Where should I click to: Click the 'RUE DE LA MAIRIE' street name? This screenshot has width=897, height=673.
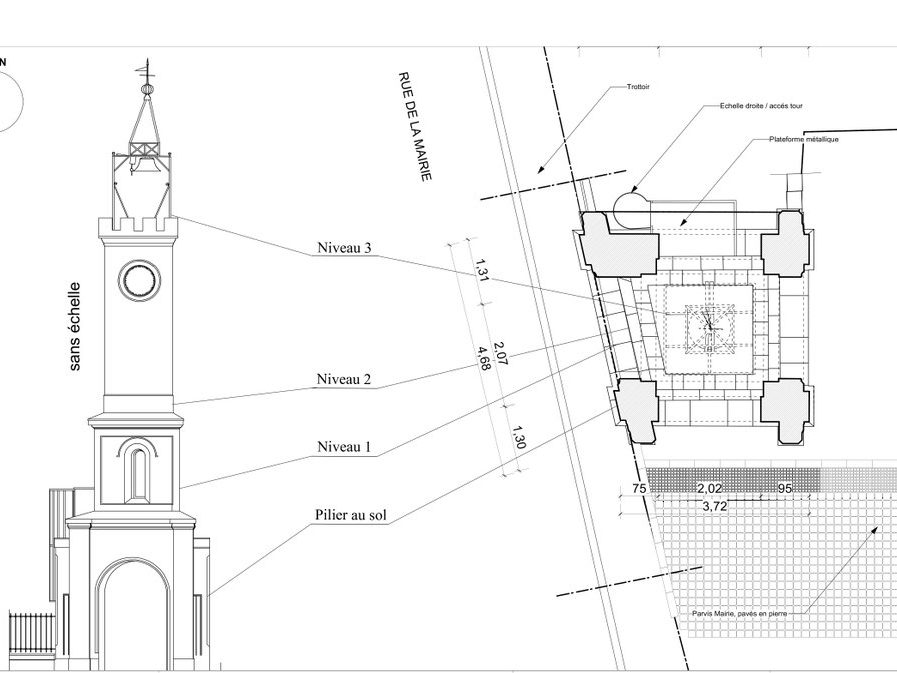click(415, 126)
